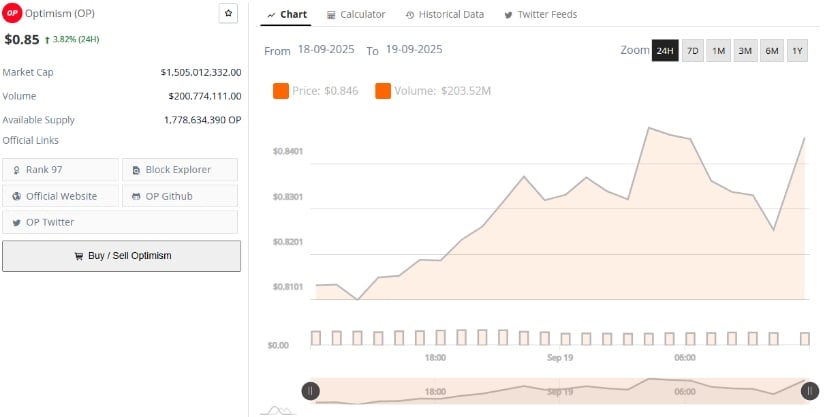Select the Chart tab
Image resolution: width=825 pixels, height=417 pixels.
click(x=287, y=14)
